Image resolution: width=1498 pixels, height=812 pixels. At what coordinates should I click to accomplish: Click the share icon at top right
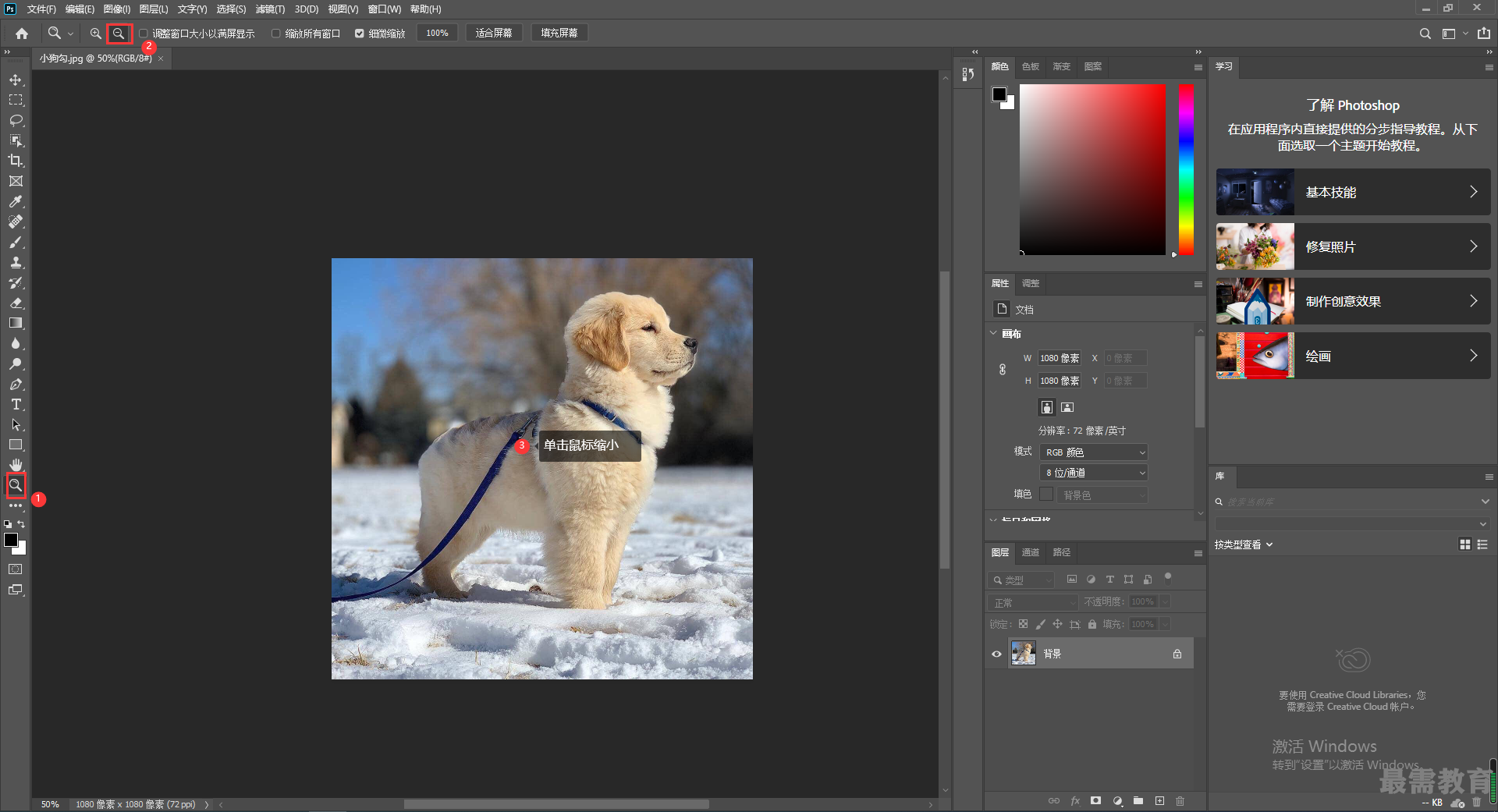pos(1483,34)
